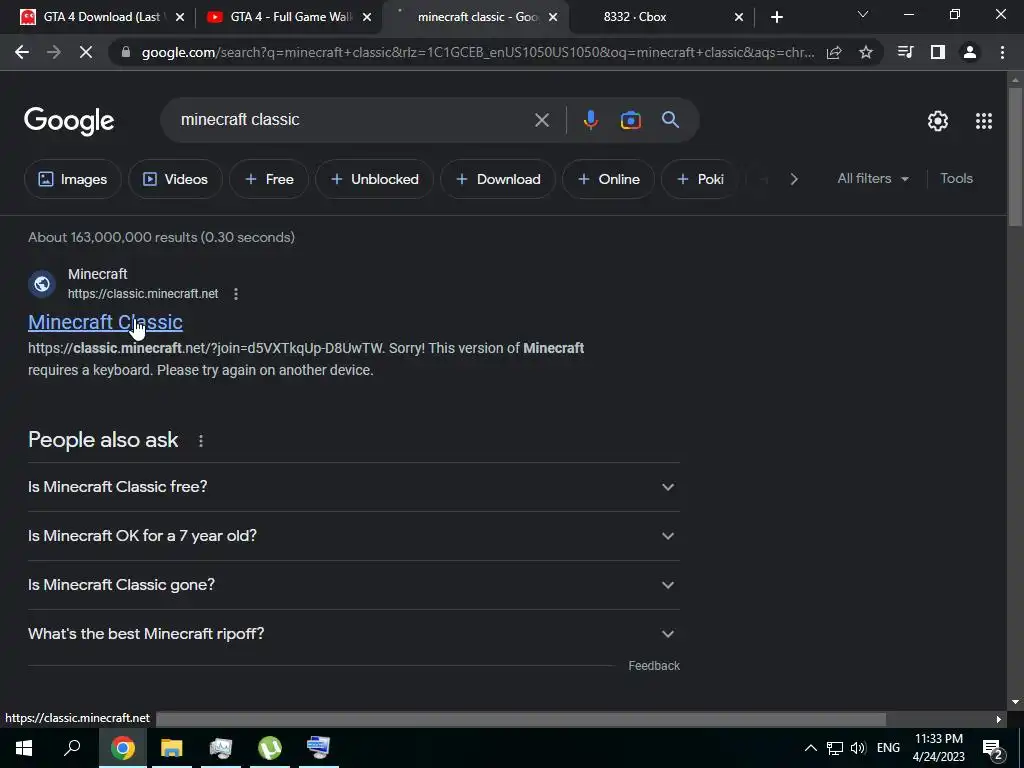Open People also ask options menu
This screenshot has height=768, width=1024.
click(201, 441)
